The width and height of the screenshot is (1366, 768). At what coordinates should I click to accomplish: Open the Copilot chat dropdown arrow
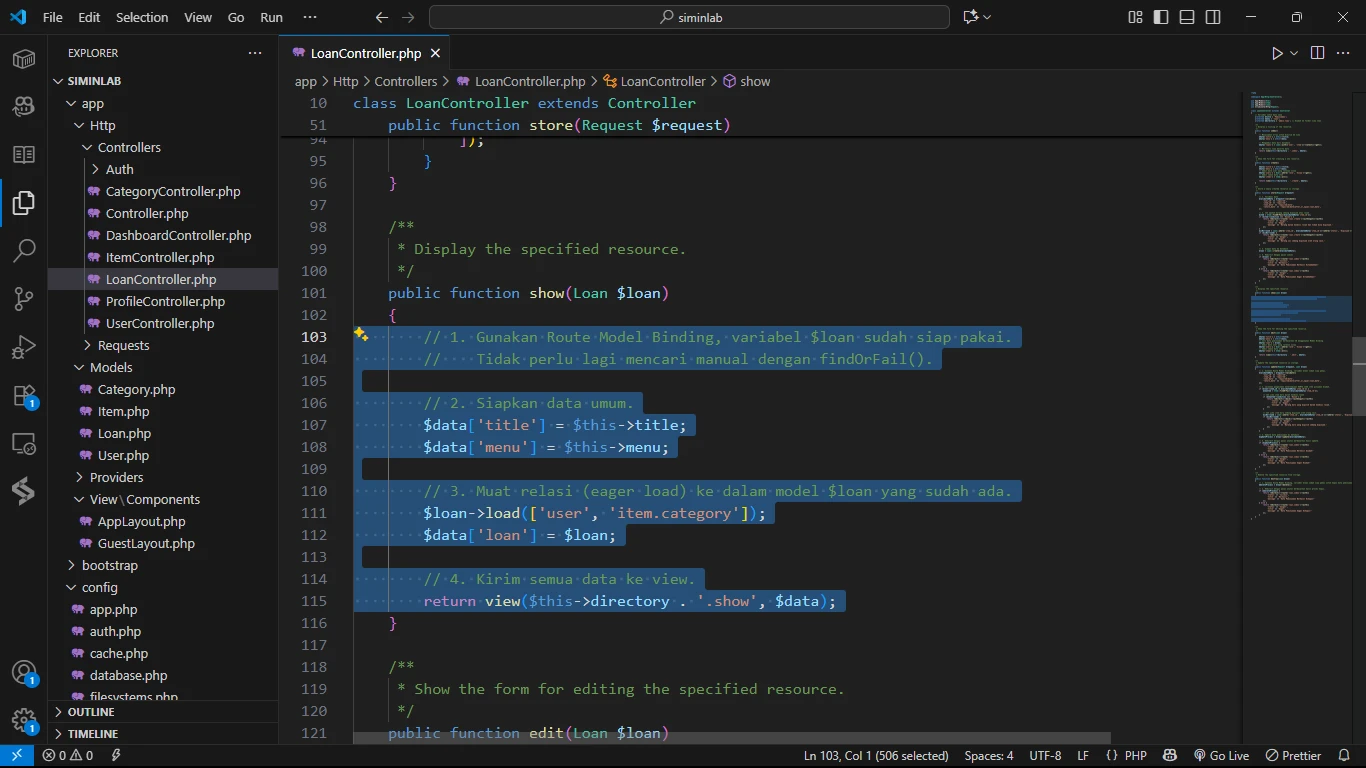[x=988, y=17]
